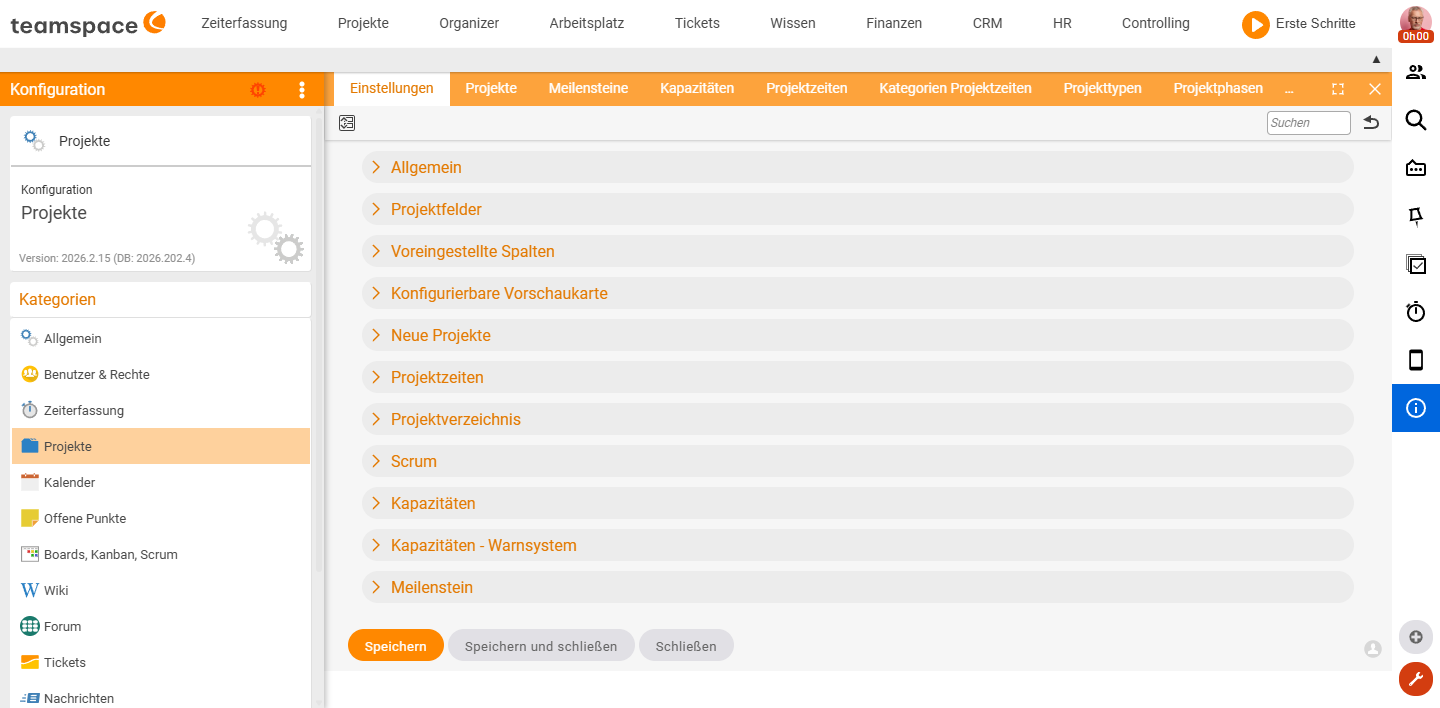Viewport: 1440px width, 708px height.
Task: Click the Erste Schritte play icon
Action: 1255,24
